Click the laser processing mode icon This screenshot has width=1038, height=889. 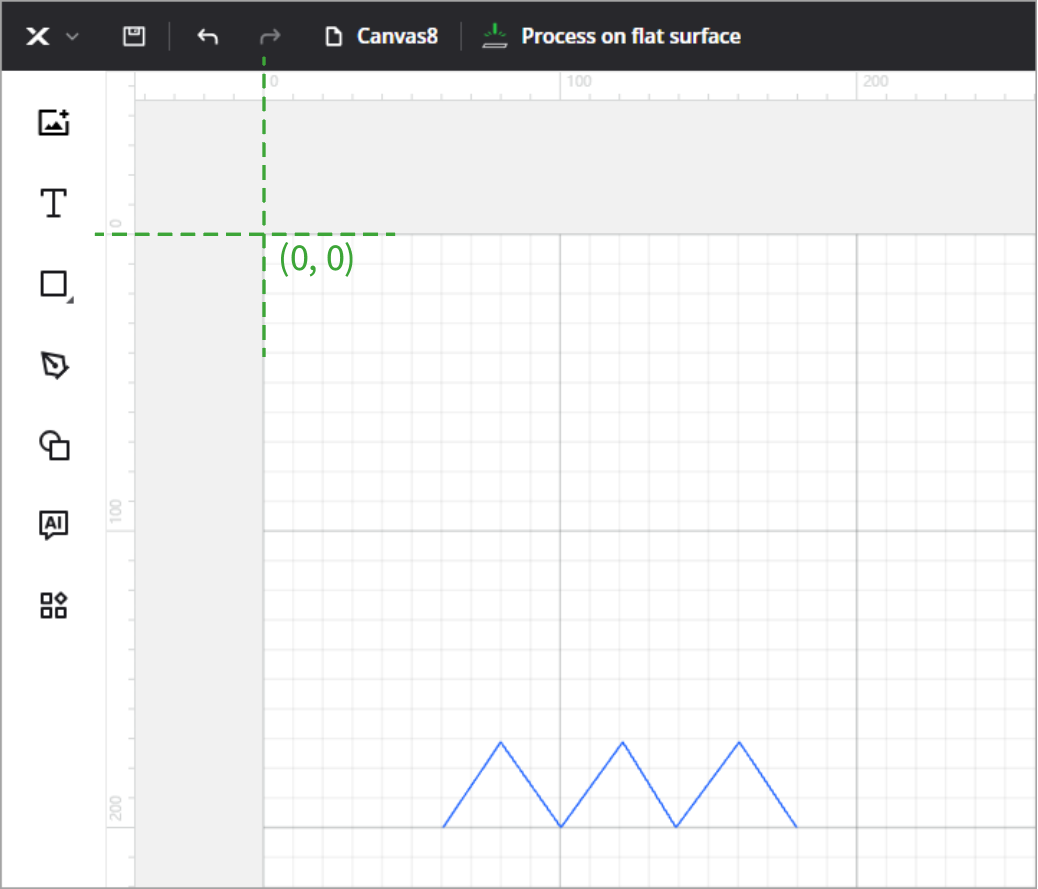(x=494, y=37)
